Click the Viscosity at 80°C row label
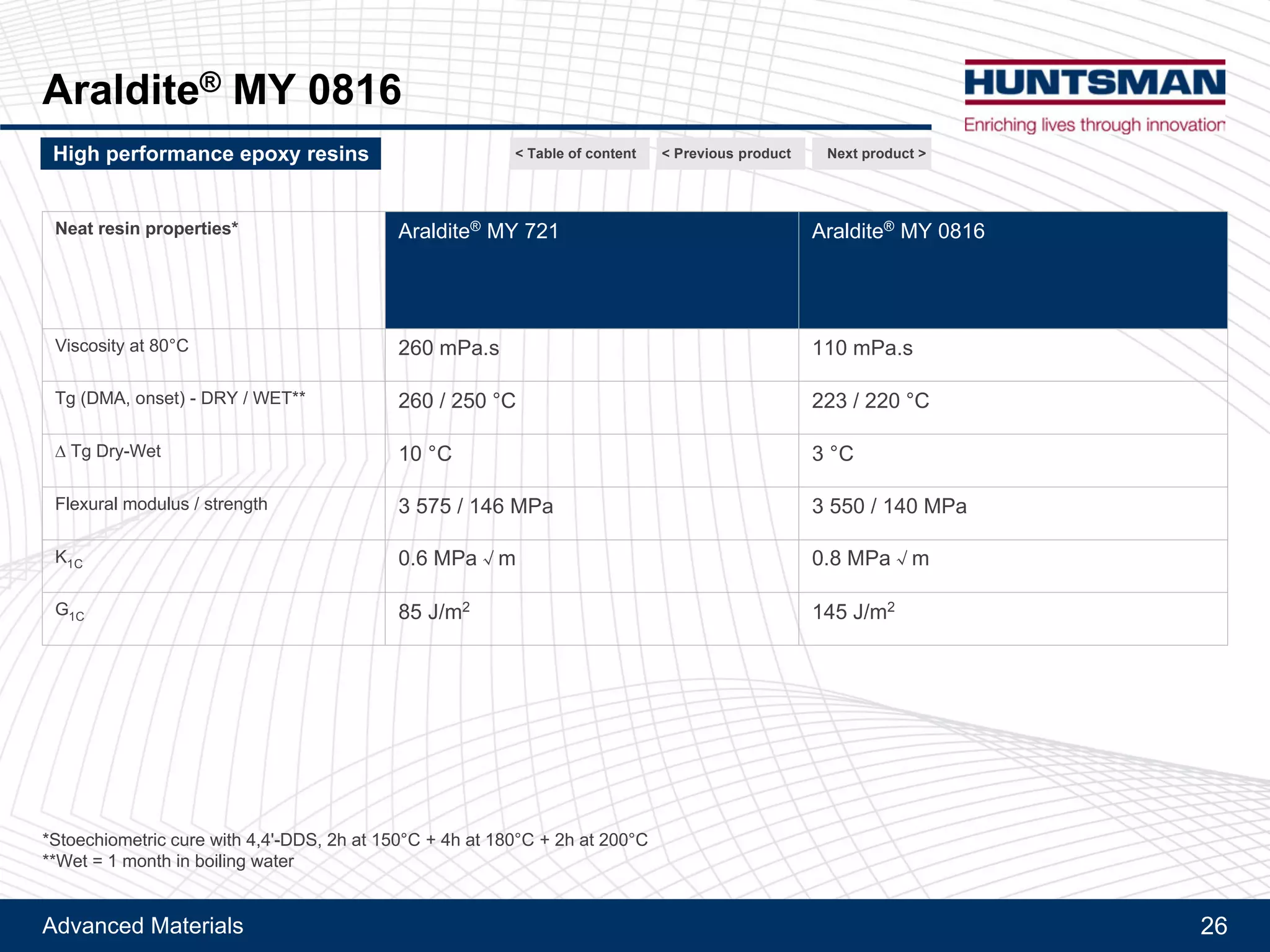 pyautogui.click(x=122, y=346)
